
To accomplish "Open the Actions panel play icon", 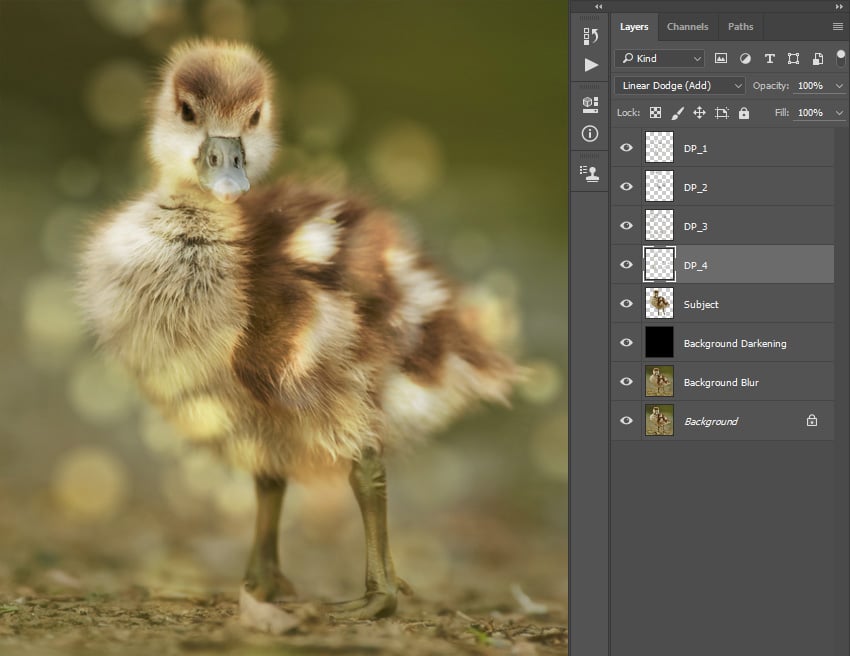I will pyautogui.click(x=590, y=65).
